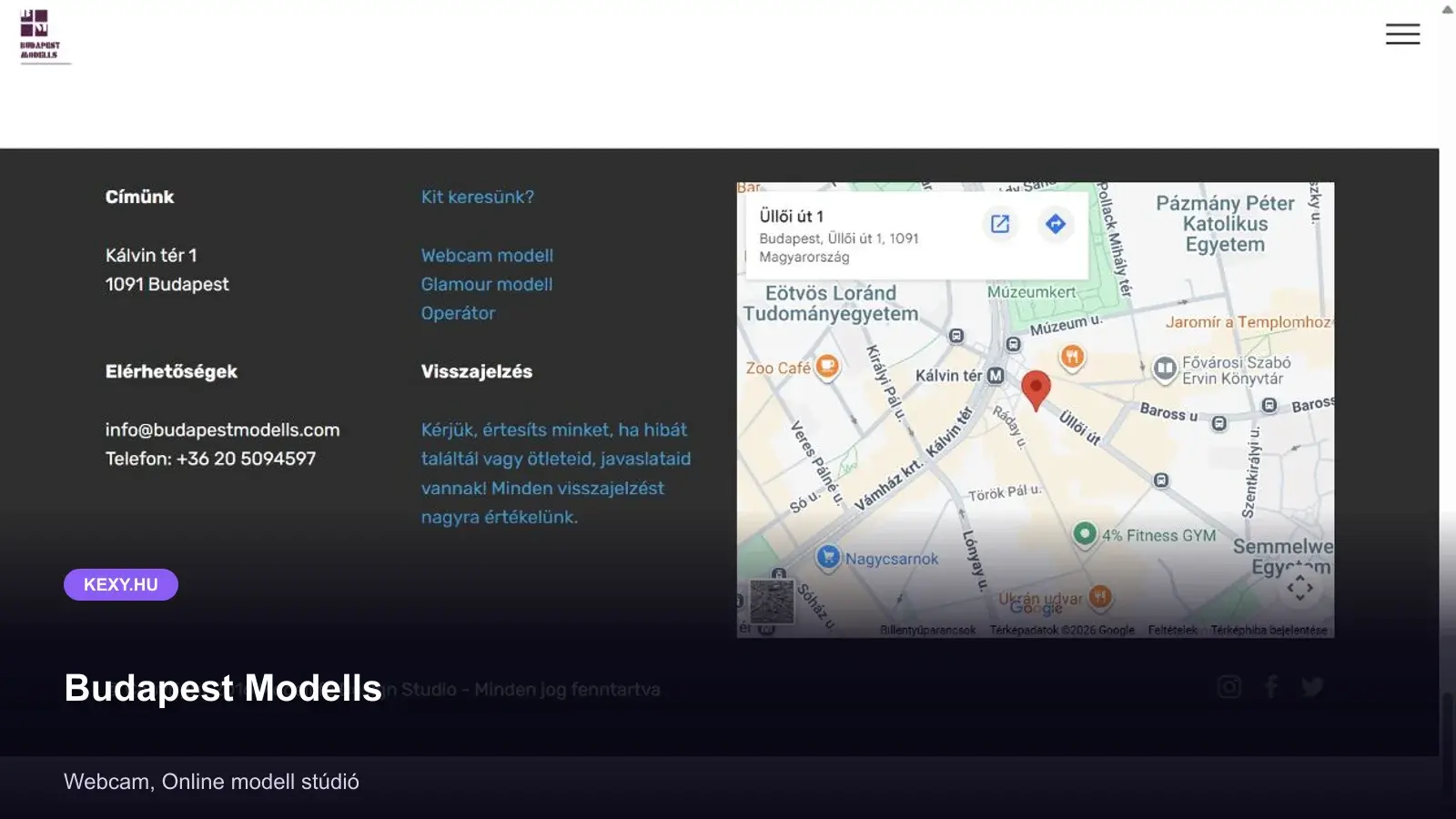Screen dimensions: 1456x819
Task: Click the page scrollbar's up arrow
Action: [x=1447, y=9]
